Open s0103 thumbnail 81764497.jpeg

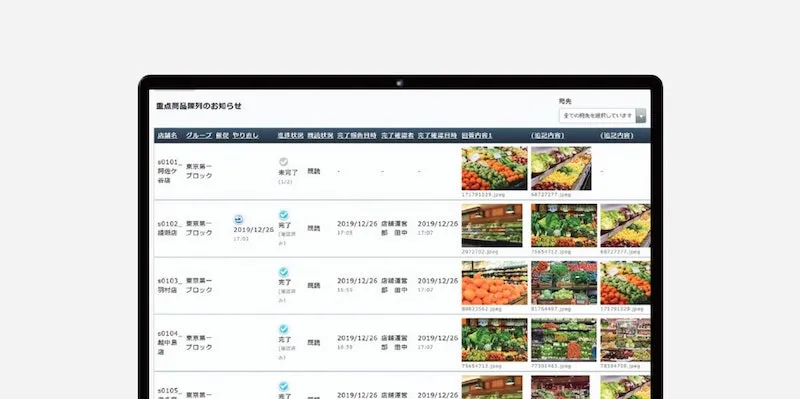tap(564, 283)
